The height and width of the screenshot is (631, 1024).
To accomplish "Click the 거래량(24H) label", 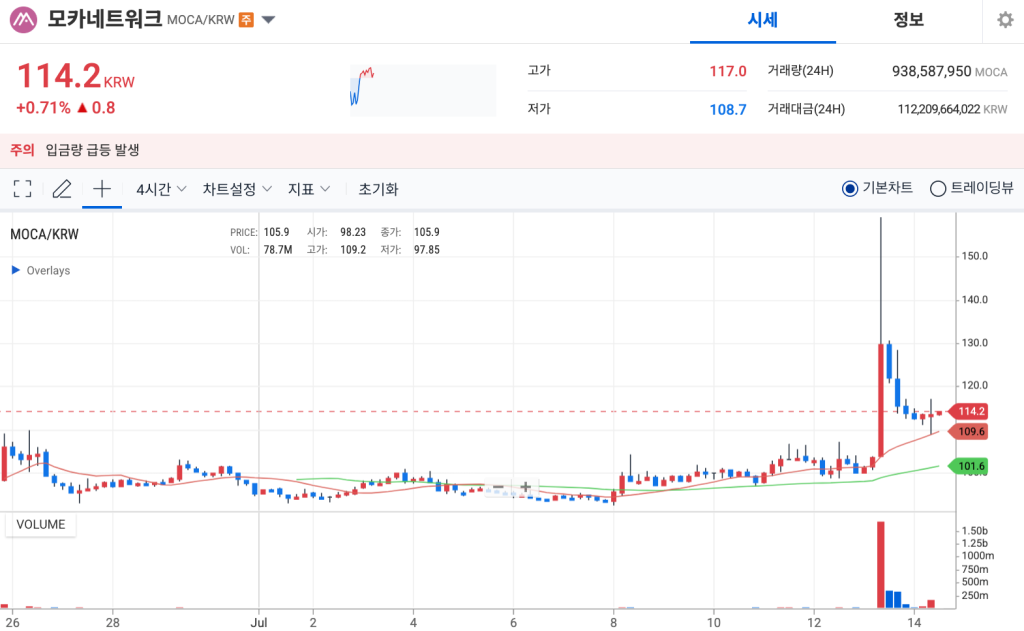I will coord(801,71).
